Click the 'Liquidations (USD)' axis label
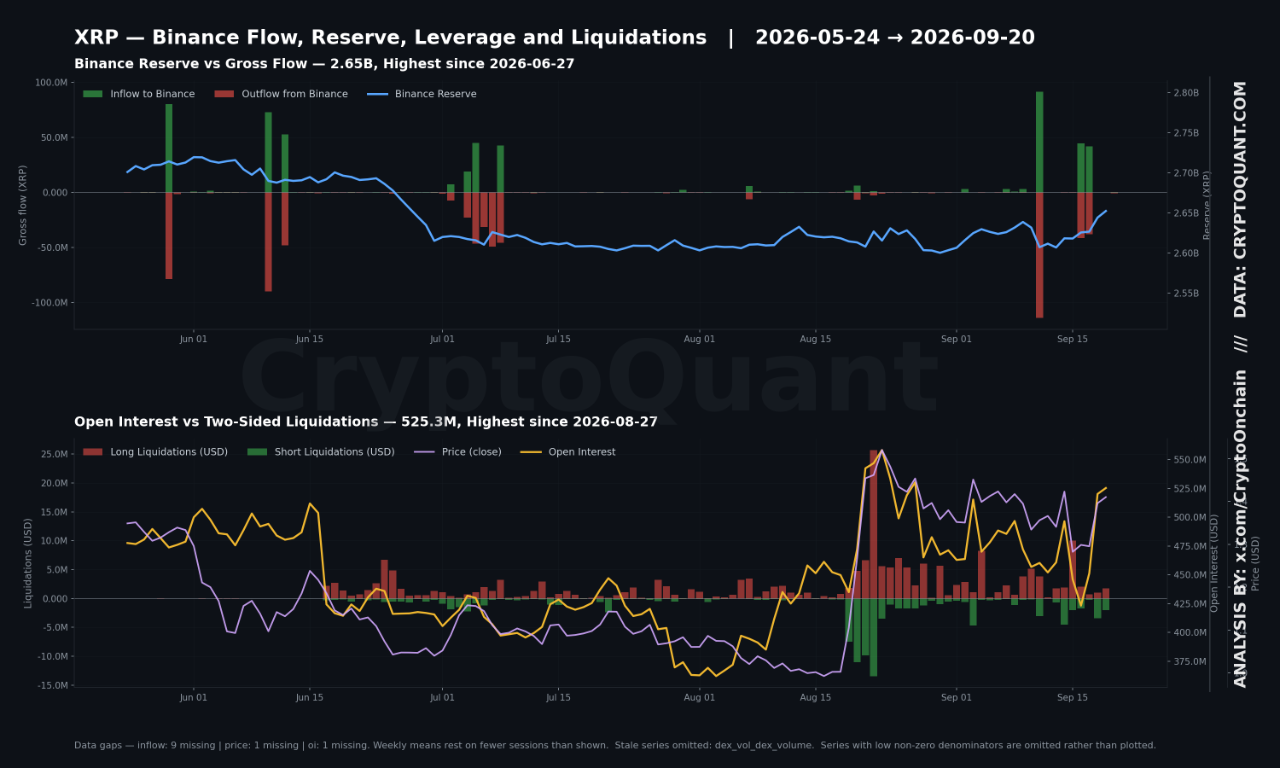 click(x=29, y=562)
